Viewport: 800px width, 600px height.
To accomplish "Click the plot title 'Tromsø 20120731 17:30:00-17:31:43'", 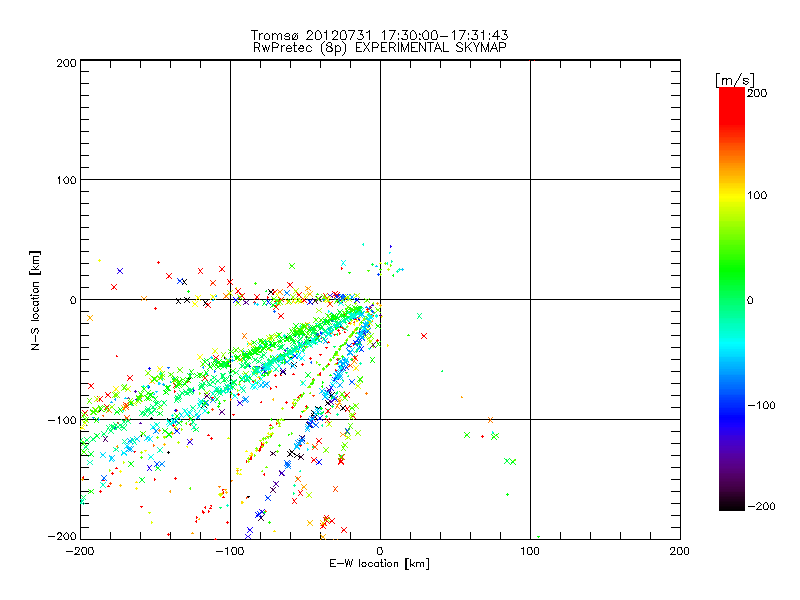I will click(x=379, y=35).
